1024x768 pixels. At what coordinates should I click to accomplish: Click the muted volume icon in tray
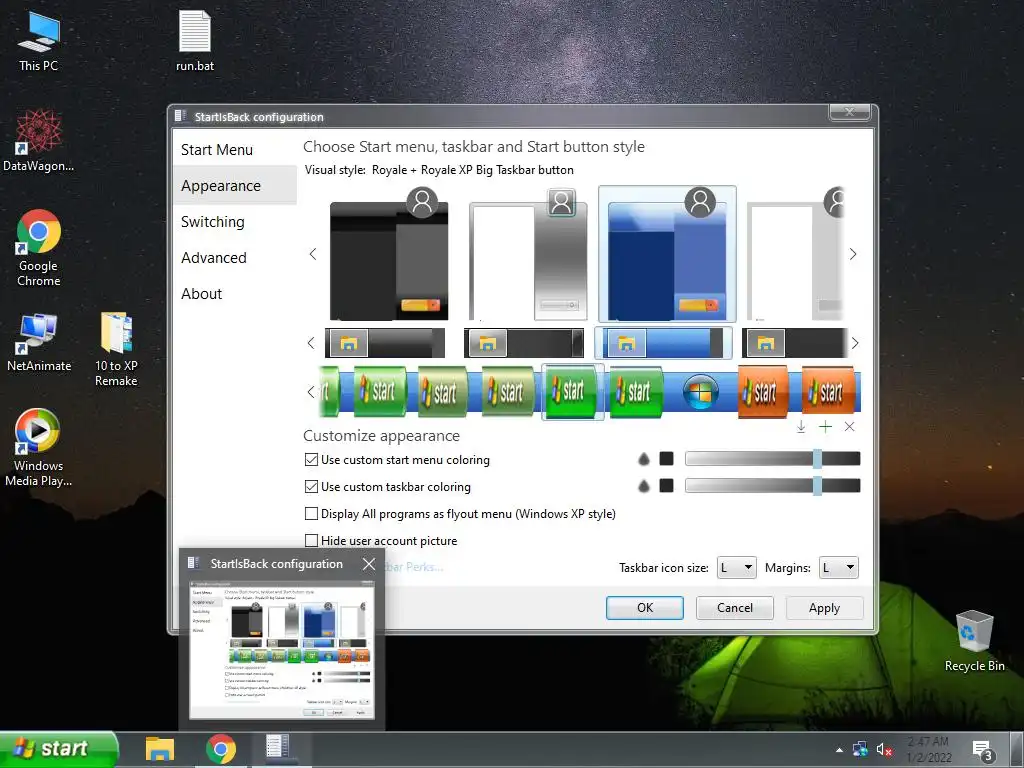884,749
